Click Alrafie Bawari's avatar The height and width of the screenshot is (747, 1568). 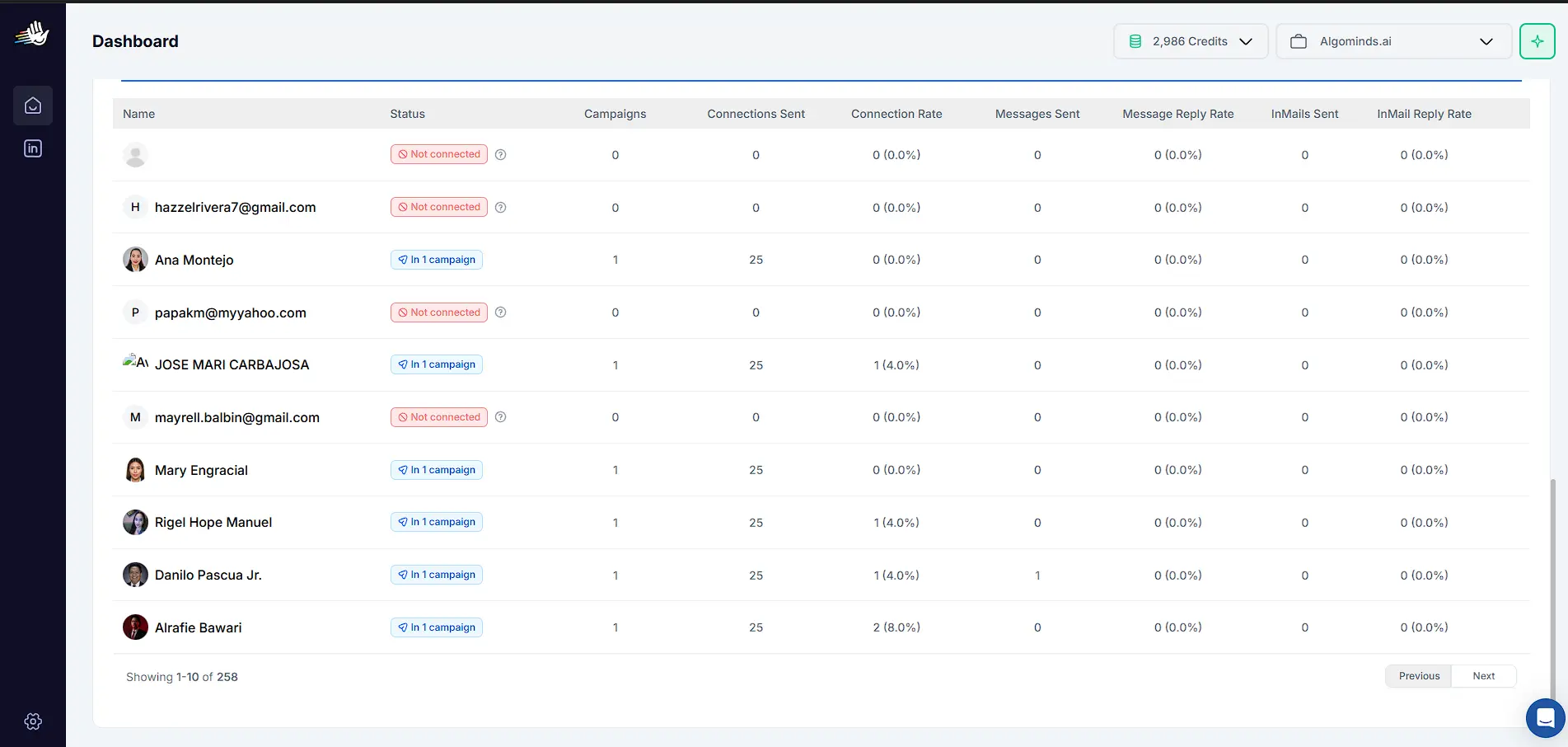pyautogui.click(x=135, y=627)
